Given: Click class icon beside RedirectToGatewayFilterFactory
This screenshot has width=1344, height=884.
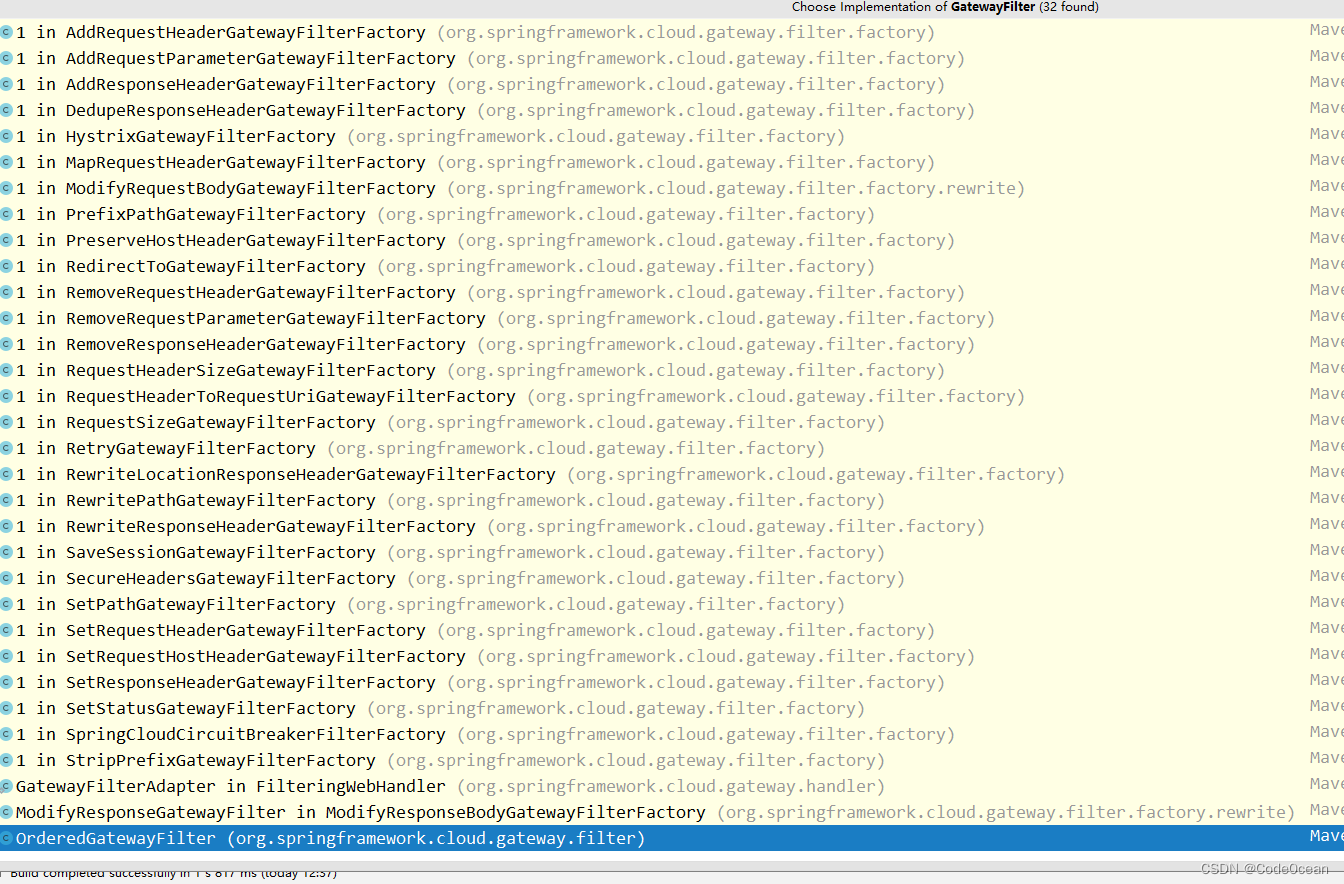Looking at the screenshot, I should [x=6, y=266].
